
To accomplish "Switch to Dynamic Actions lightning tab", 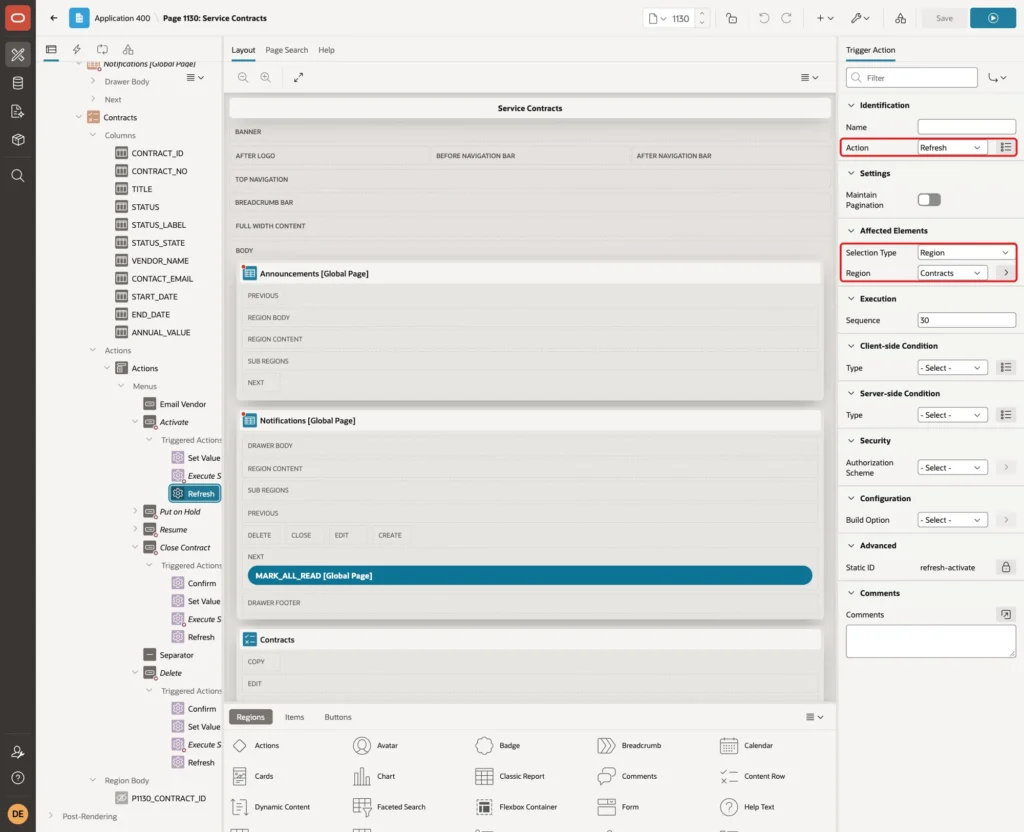I will pyautogui.click(x=76, y=49).
